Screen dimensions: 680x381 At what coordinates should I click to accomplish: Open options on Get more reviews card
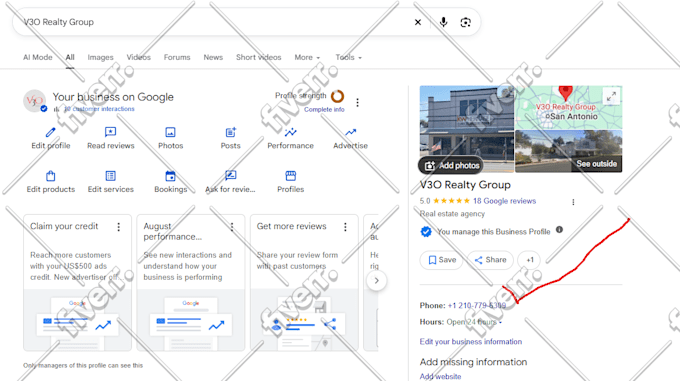click(x=345, y=227)
